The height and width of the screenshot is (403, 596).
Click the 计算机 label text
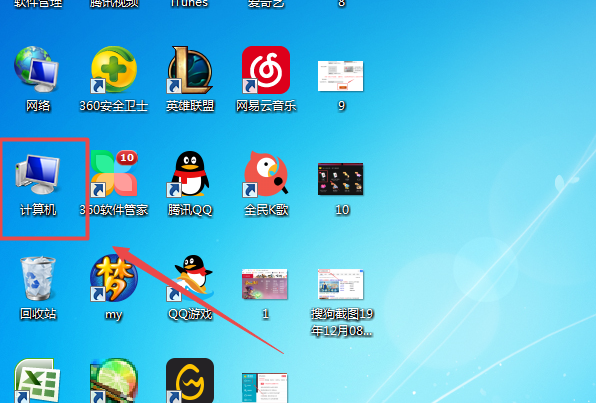(x=38, y=209)
